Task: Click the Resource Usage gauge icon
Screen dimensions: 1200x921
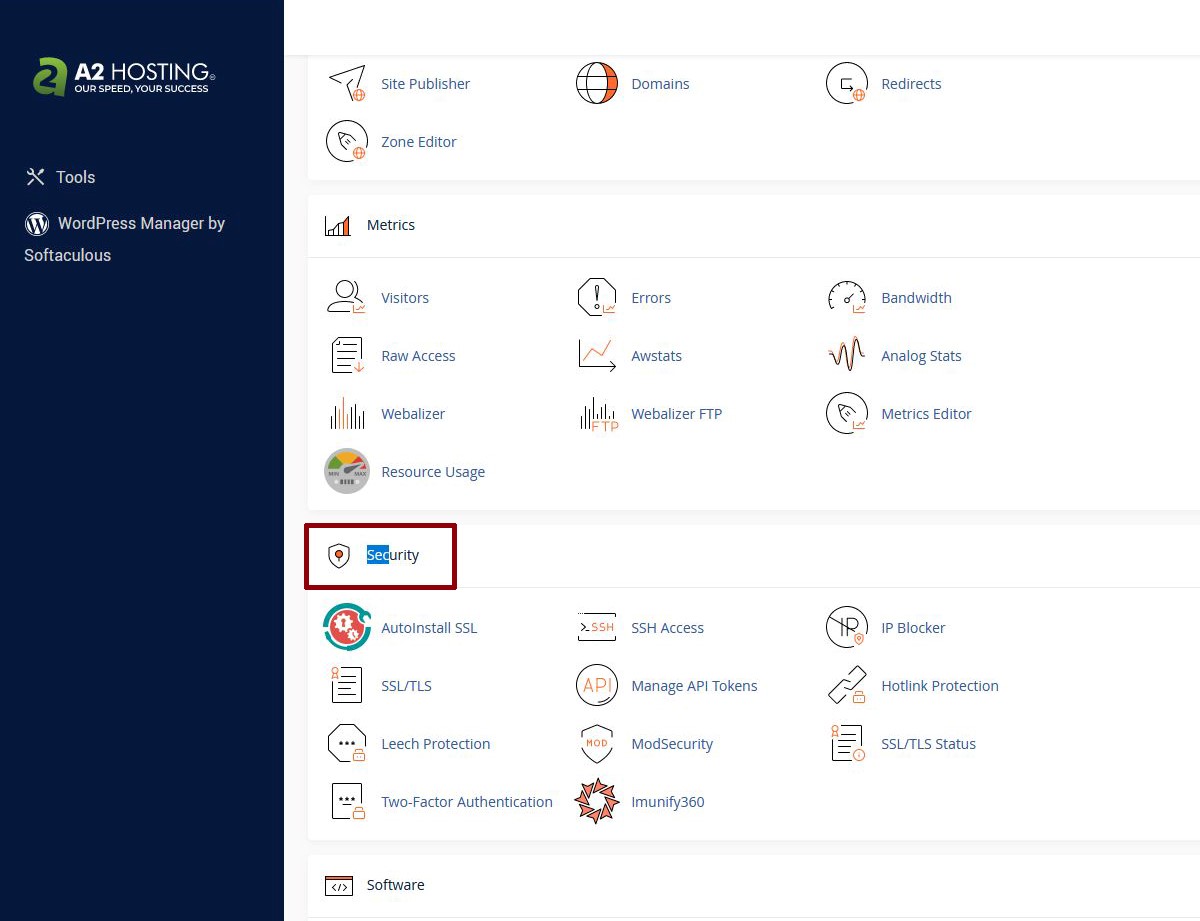Action: click(347, 472)
